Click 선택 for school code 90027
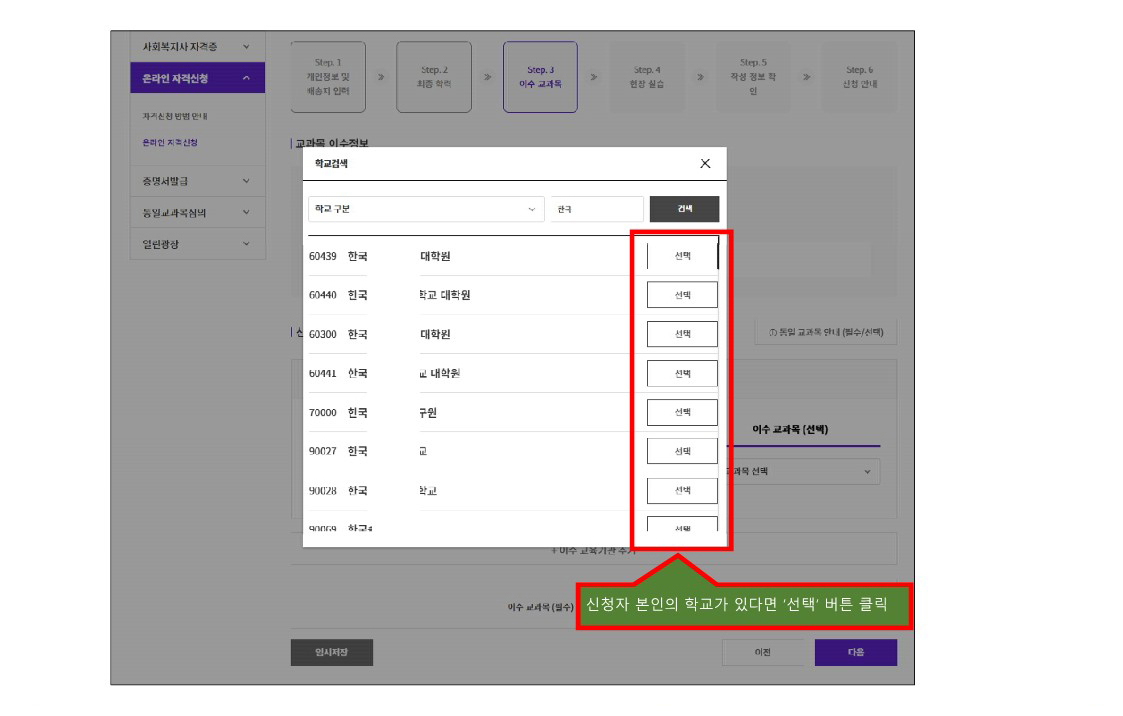The image size is (1123, 716). tap(682, 451)
